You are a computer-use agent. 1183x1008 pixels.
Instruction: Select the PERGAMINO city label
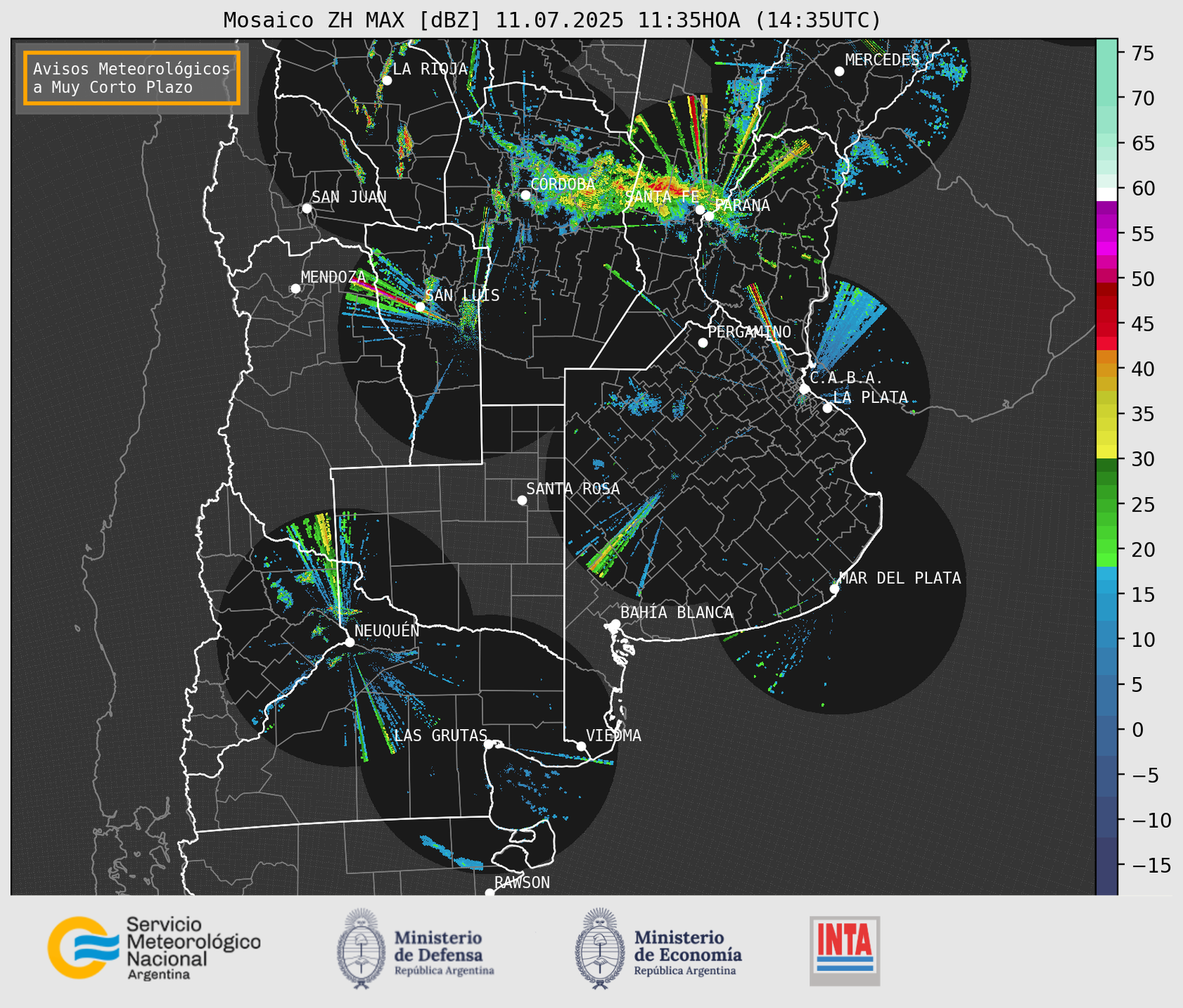750,332
